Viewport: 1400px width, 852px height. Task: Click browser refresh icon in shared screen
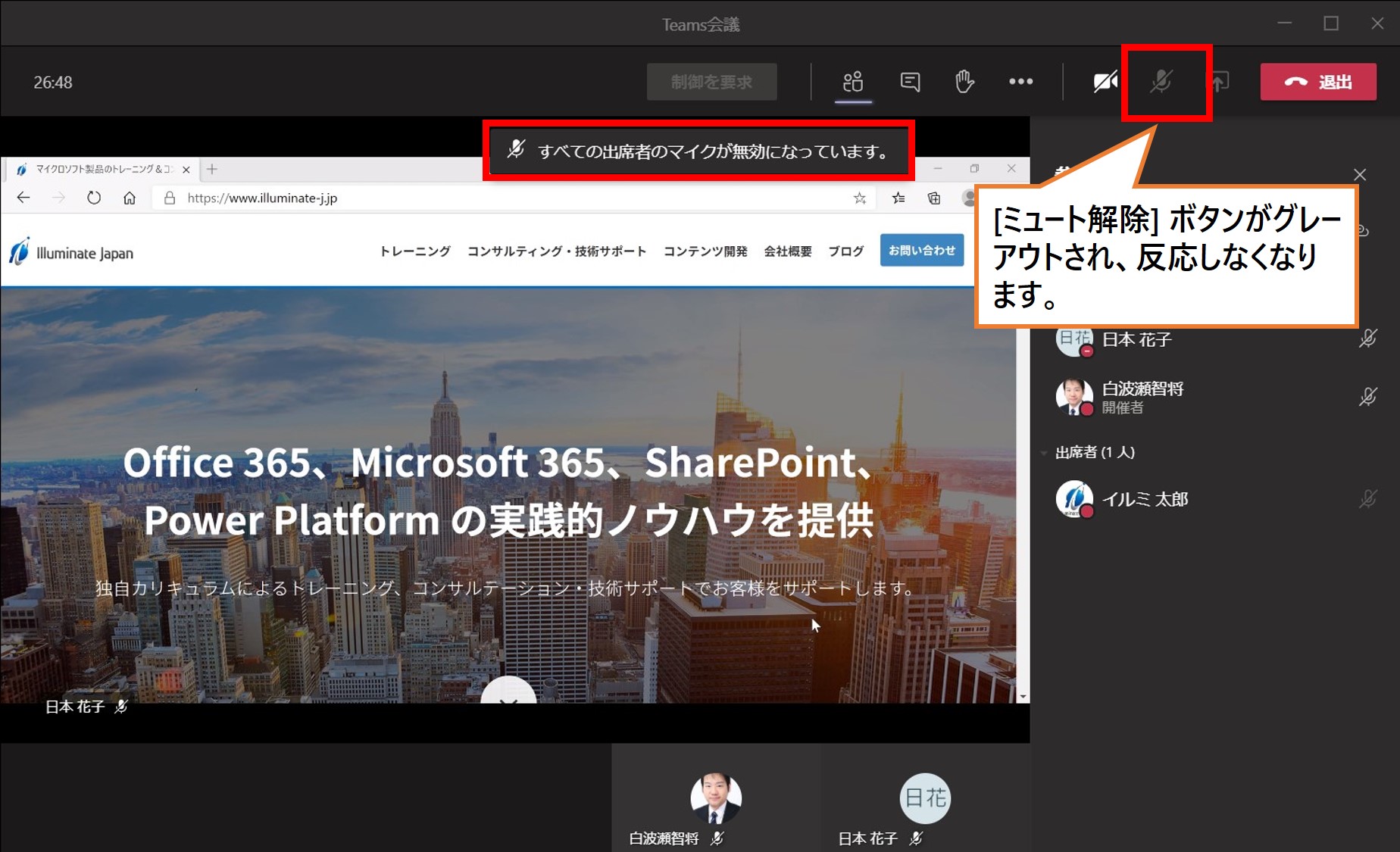click(x=94, y=198)
